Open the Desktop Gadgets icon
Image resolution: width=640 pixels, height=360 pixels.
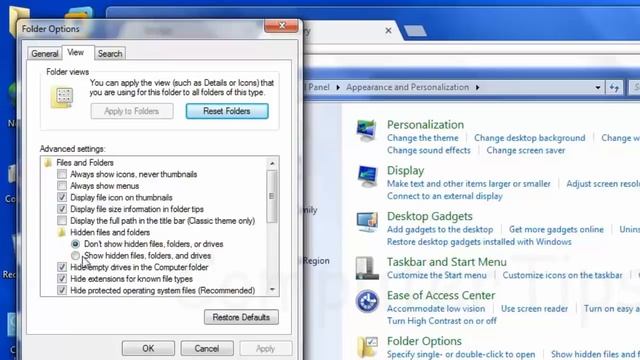tap(367, 222)
